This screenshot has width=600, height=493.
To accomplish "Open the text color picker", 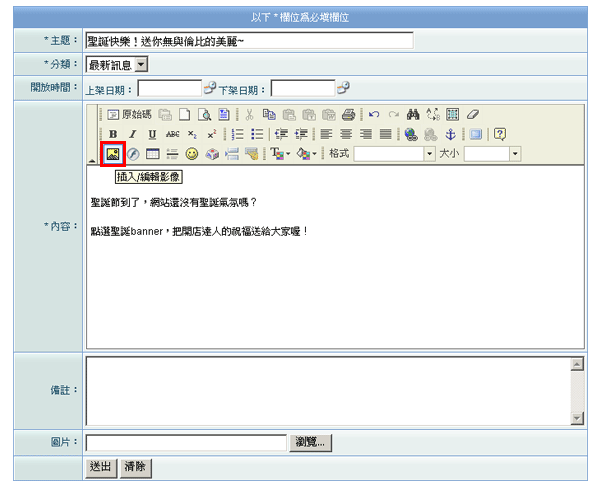I will point(278,154).
